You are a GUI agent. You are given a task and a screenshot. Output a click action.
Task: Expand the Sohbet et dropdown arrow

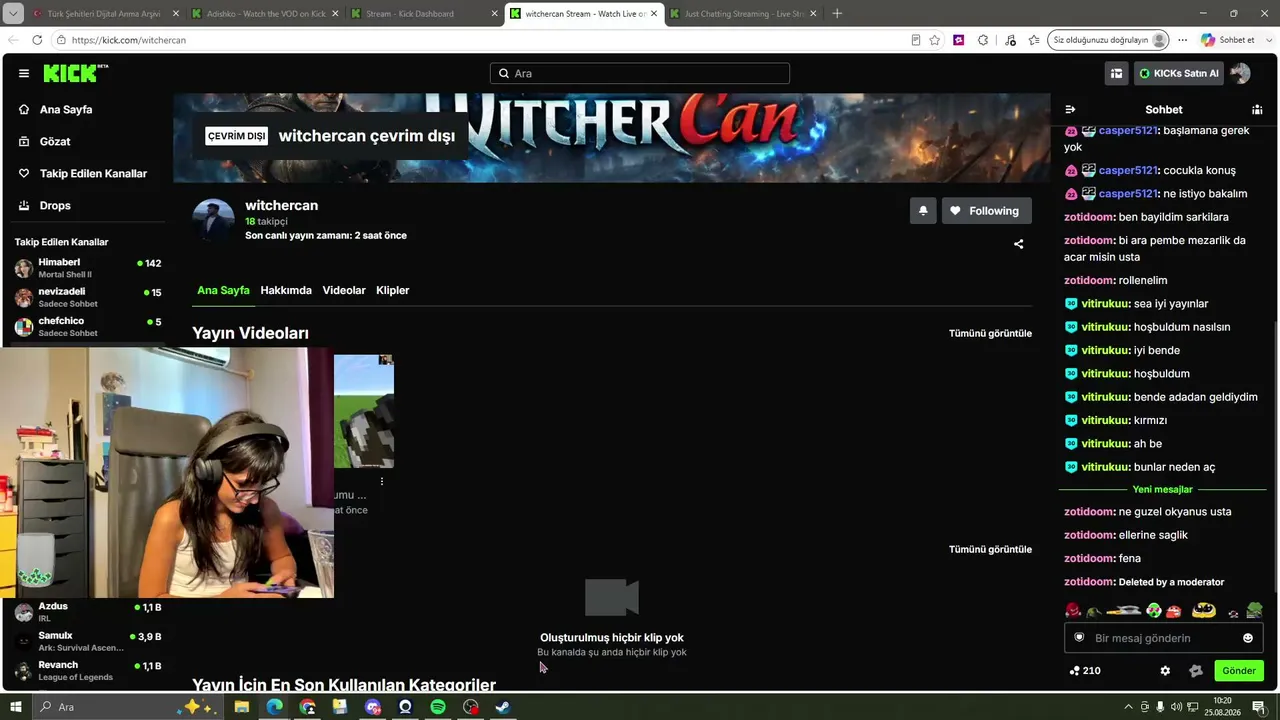coord(1267,40)
